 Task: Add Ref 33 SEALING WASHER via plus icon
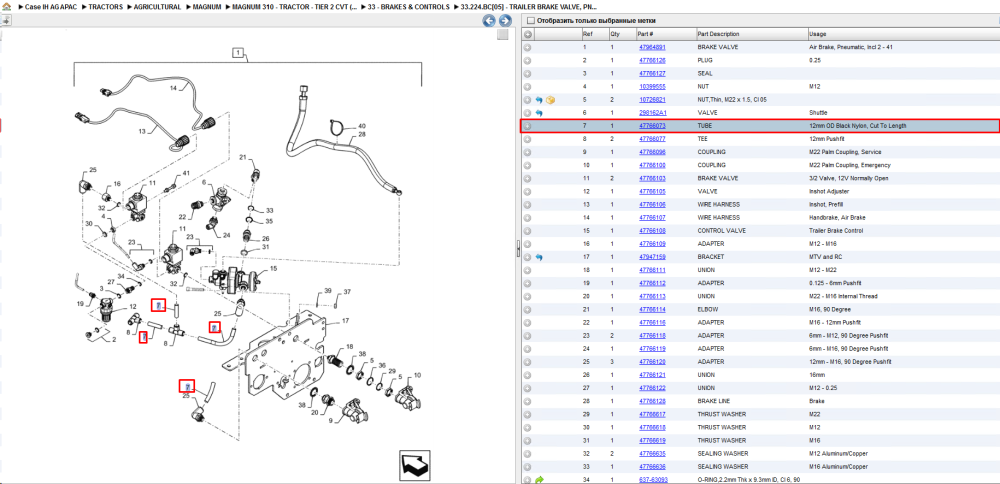click(527, 467)
